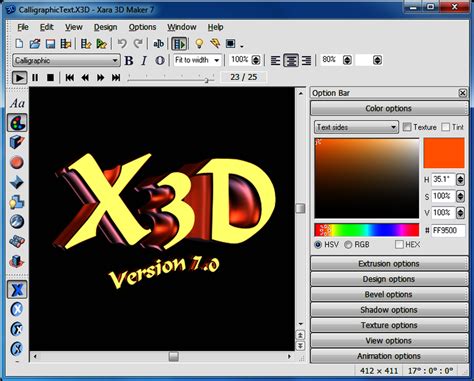The height and width of the screenshot is (381, 474).
Task: Click the animation frame slider track
Action: pyautogui.click(x=171, y=79)
